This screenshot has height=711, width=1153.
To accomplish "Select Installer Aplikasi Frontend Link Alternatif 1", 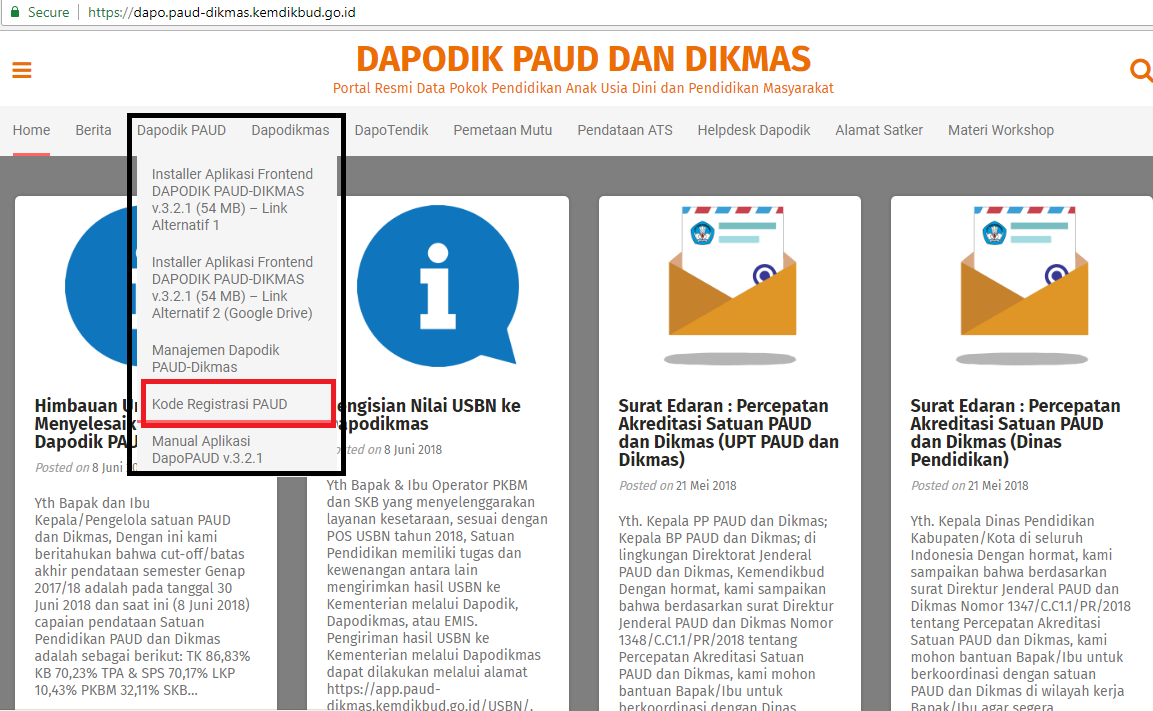I will 232,199.
